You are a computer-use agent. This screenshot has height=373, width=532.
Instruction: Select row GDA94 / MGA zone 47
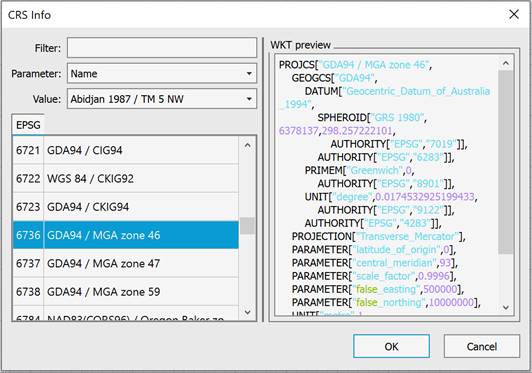click(126, 263)
